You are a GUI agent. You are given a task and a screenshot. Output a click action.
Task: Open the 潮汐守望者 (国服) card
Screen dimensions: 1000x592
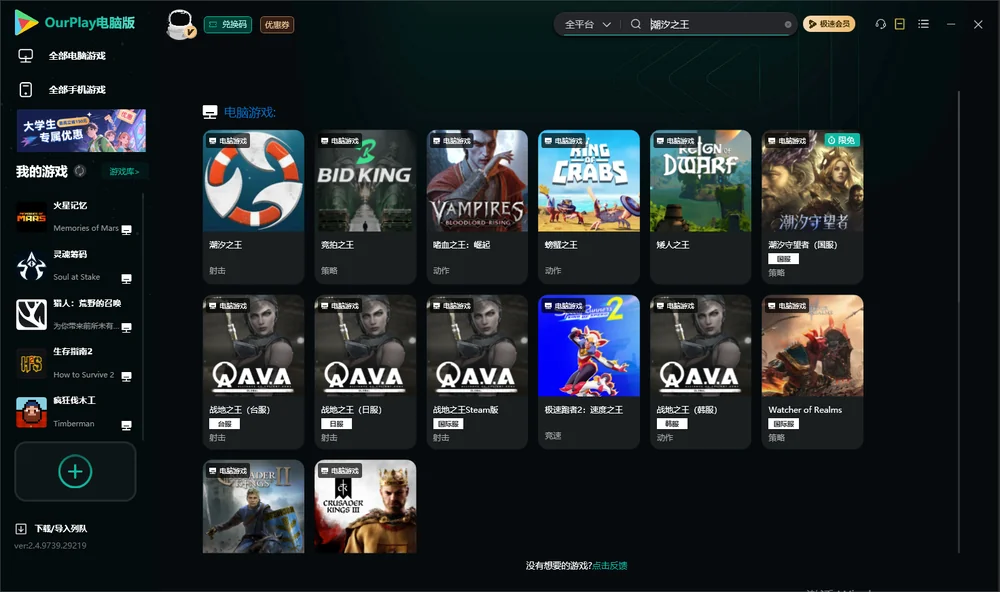click(812, 207)
